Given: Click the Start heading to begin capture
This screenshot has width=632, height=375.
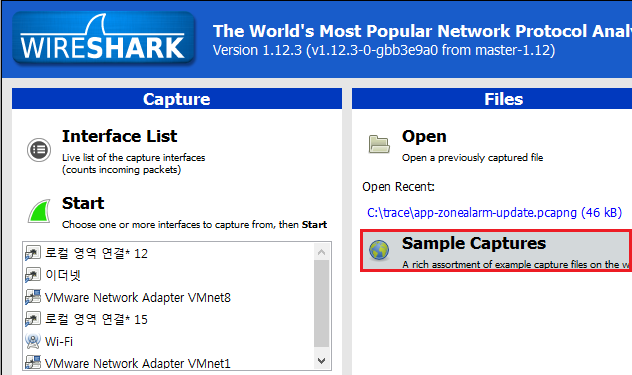Looking at the screenshot, I should tap(83, 203).
